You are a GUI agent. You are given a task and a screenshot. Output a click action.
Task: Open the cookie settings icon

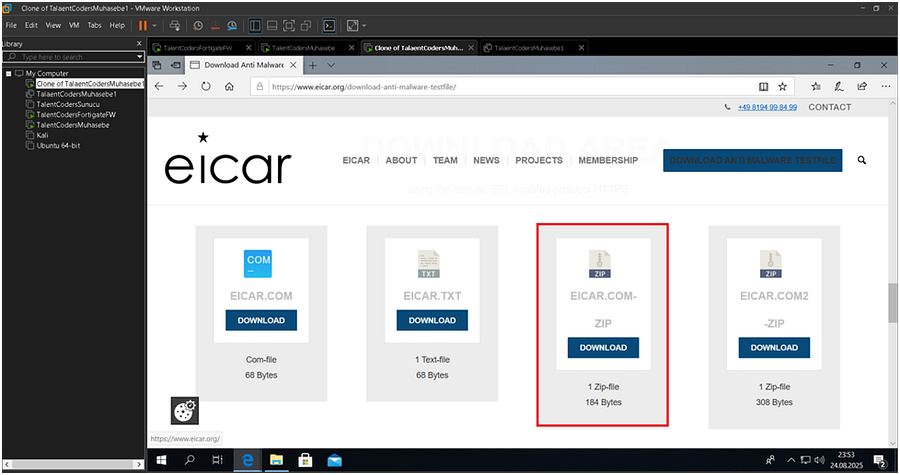(185, 411)
